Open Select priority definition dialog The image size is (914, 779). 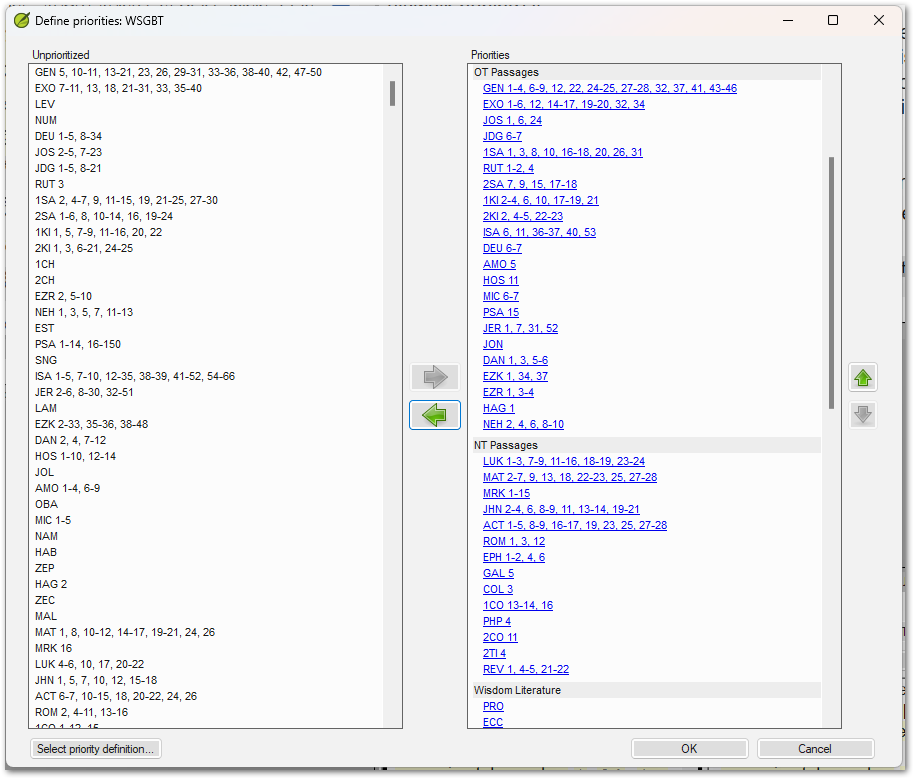click(95, 748)
